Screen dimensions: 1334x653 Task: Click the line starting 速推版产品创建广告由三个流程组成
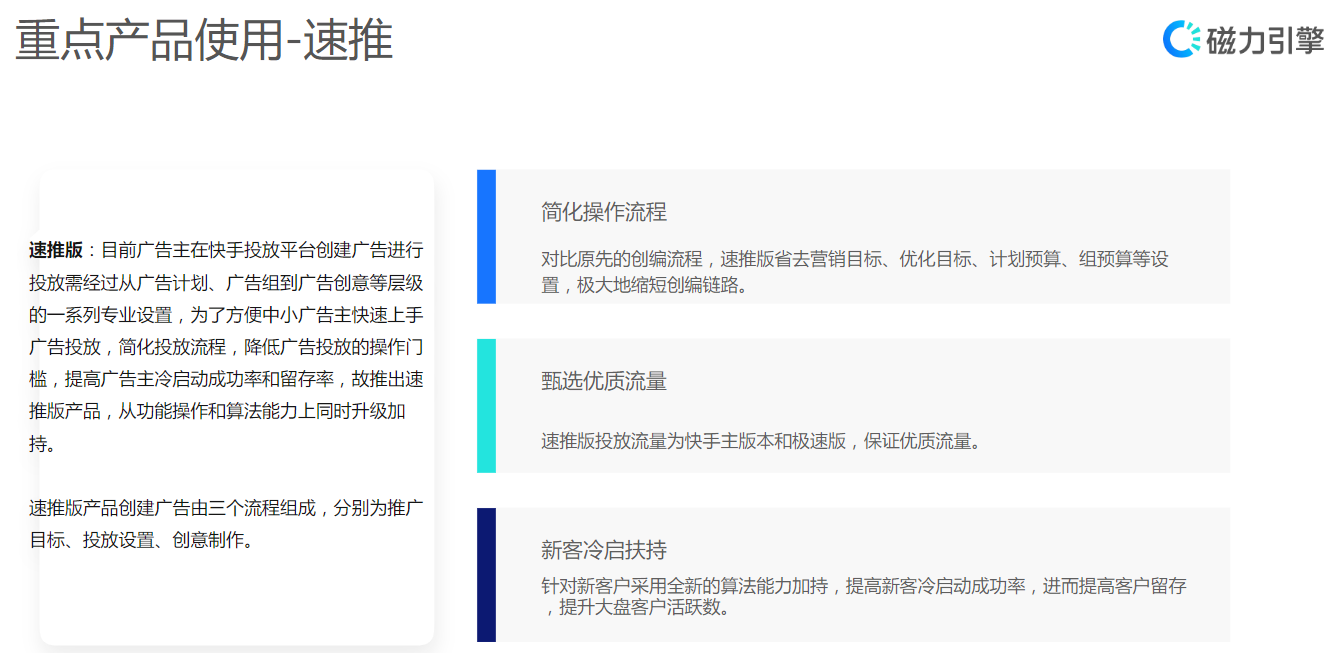[x=226, y=508]
